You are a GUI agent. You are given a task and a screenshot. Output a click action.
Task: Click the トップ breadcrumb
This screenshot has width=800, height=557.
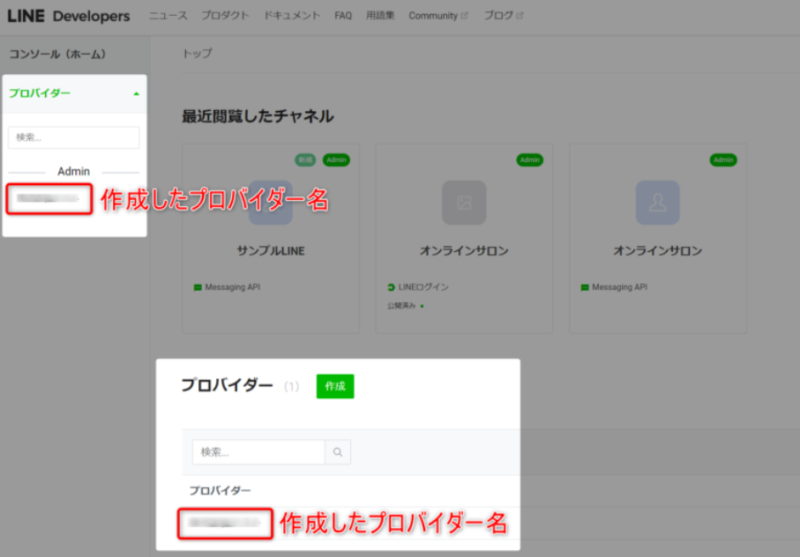tap(197, 53)
